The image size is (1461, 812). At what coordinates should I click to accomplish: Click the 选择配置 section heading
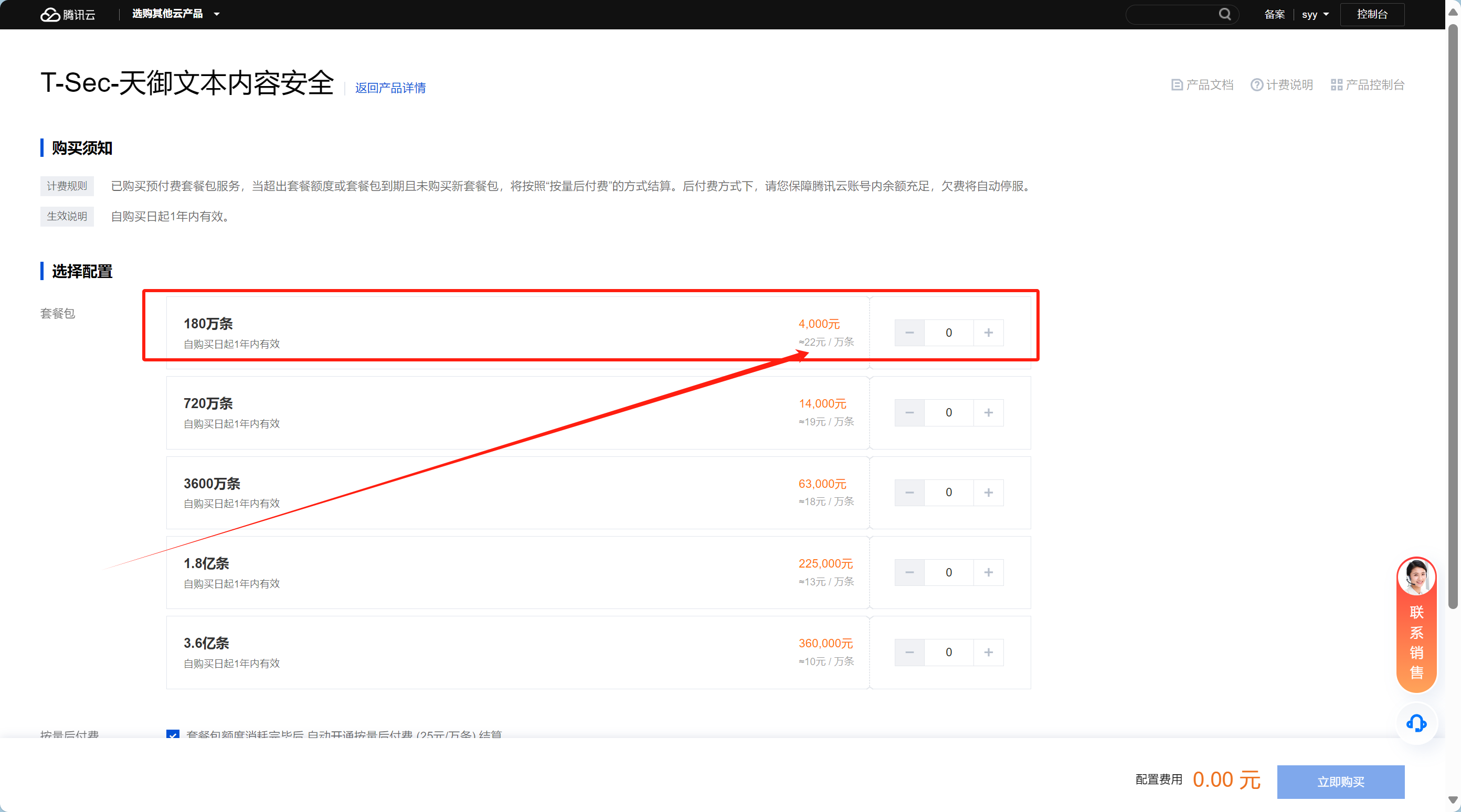(82, 272)
